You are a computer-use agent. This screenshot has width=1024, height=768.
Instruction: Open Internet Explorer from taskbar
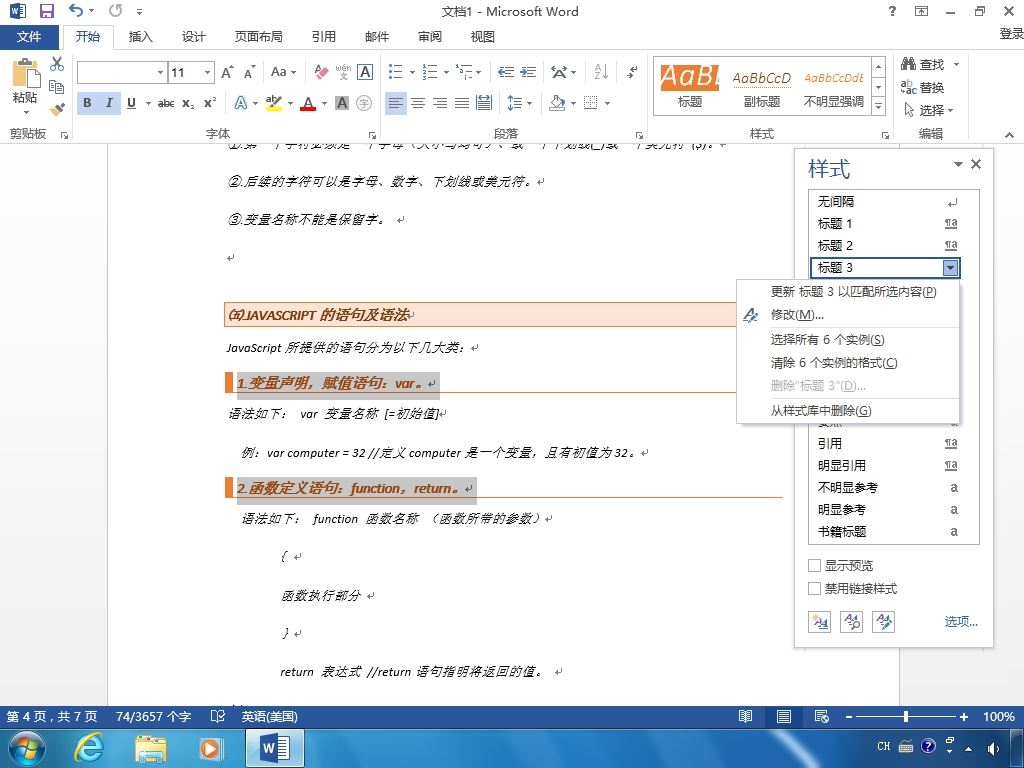pyautogui.click(x=89, y=748)
